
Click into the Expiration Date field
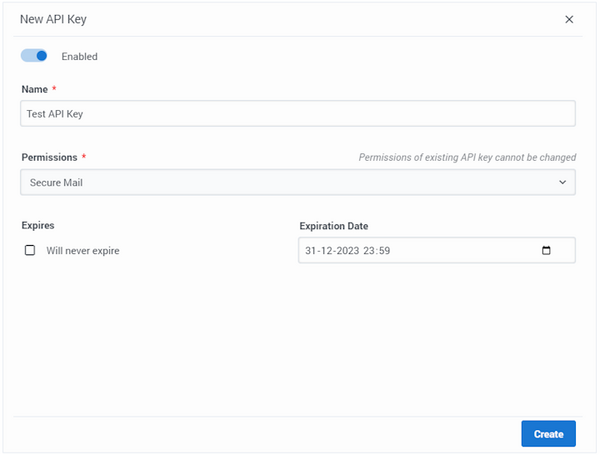pyautogui.click(x=437, y=250)
